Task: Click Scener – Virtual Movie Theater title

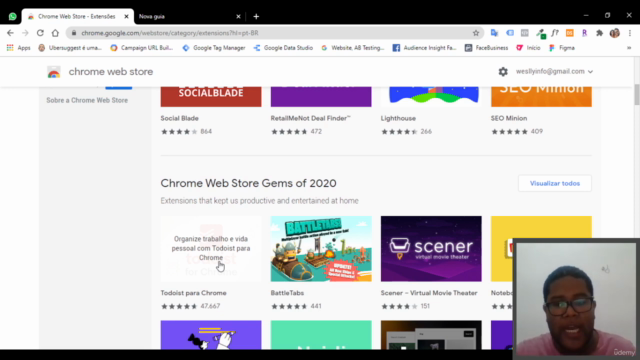Action: tap(429, 293)
